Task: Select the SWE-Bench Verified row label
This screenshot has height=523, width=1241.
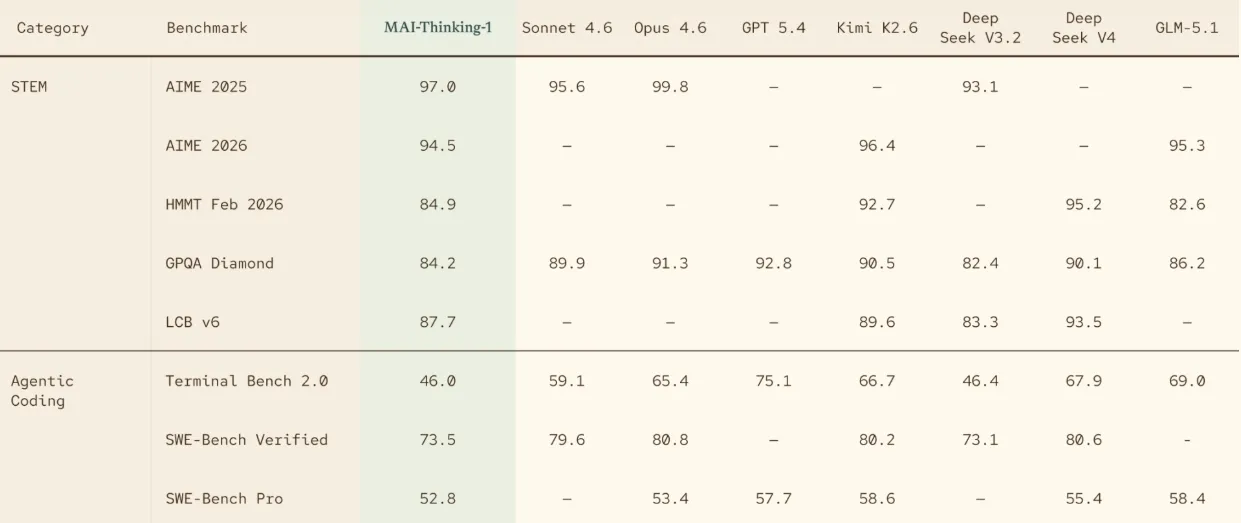Action: click(x=247, y=440)
